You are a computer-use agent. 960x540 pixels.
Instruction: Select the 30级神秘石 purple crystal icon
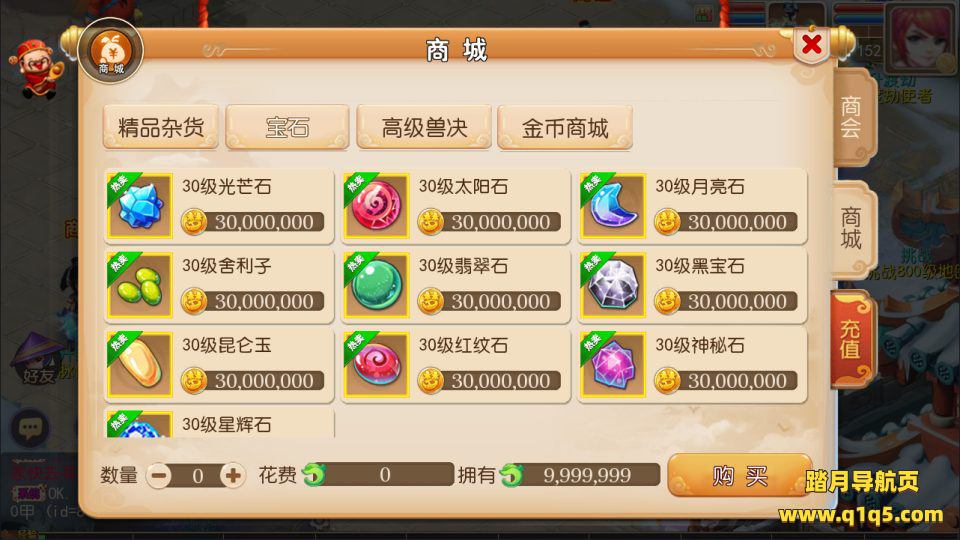(x=613, y=365)
